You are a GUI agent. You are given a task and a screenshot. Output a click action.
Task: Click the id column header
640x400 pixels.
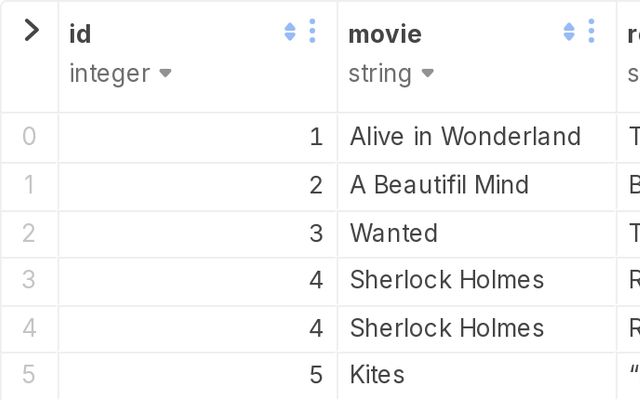pyautogui.click(x=80, y=34)
